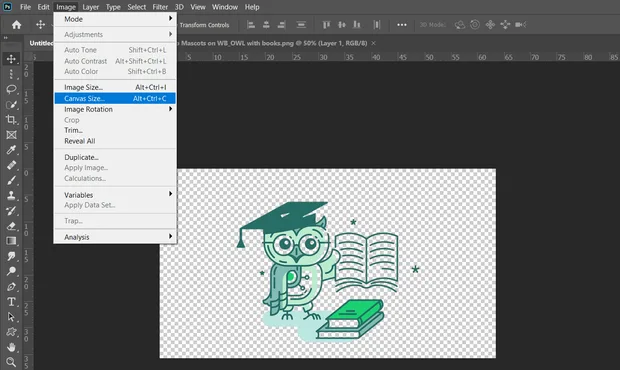
Task: Open the Edit menu
Action: [43, 7]
